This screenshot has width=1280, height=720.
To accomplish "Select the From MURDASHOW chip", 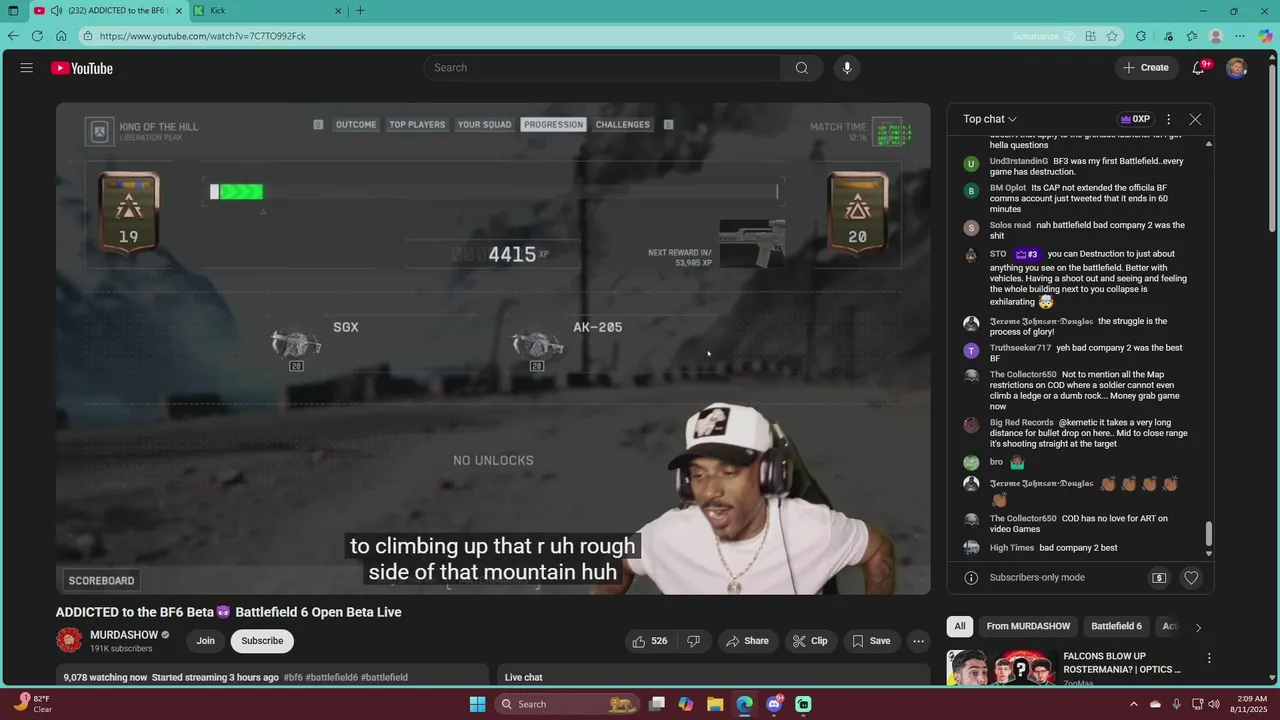I will click(1028, 626).
